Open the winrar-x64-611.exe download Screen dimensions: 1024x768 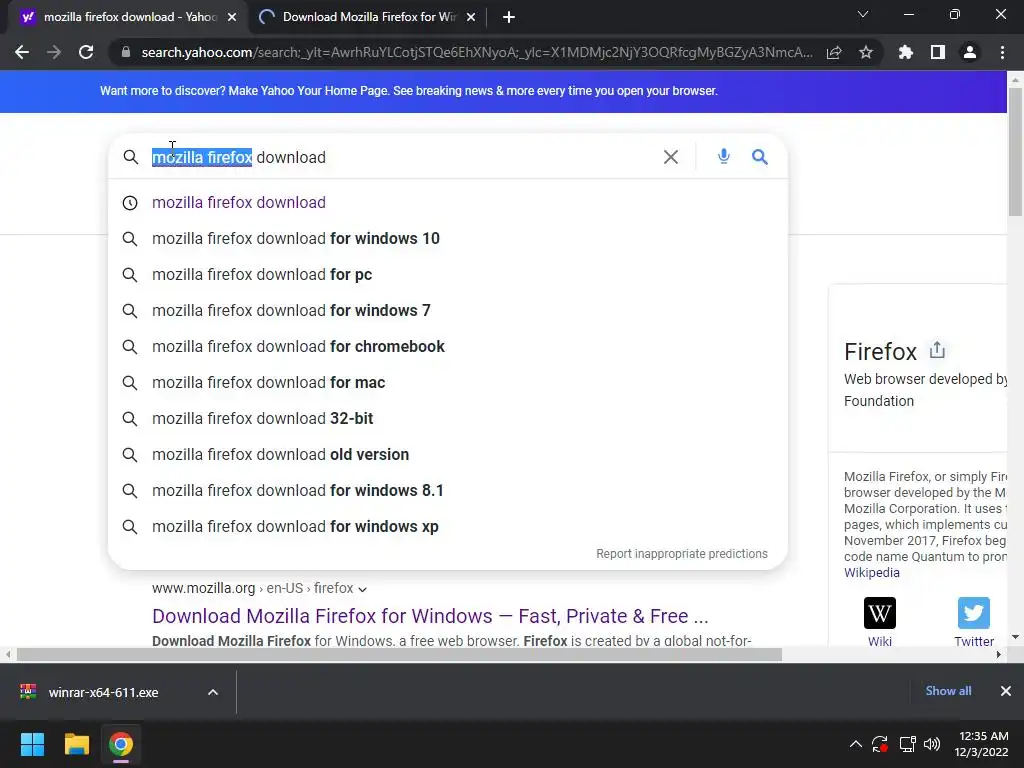[103, 692]
